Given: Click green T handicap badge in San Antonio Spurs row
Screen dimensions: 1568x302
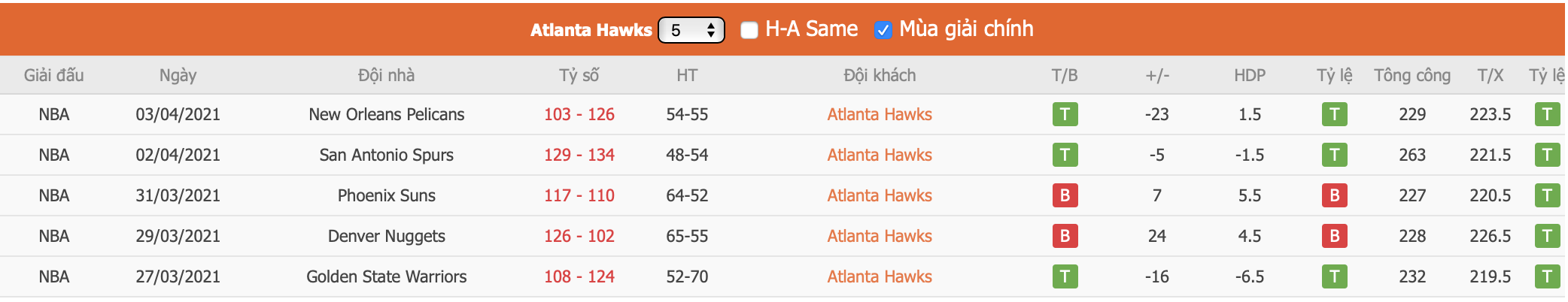Looking at the screenshot, I should 1334,155.
